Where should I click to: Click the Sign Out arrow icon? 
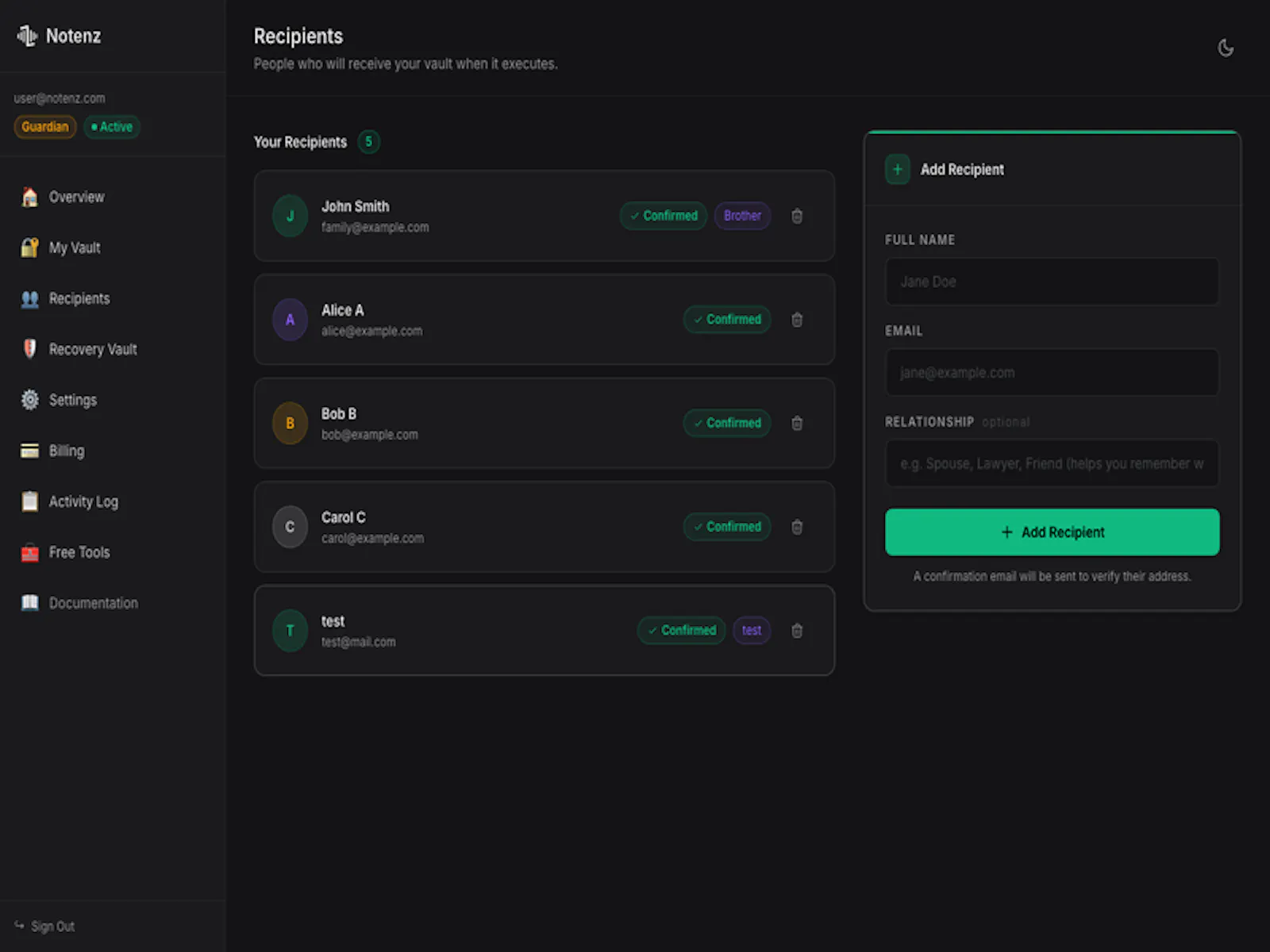click(19, 925)
